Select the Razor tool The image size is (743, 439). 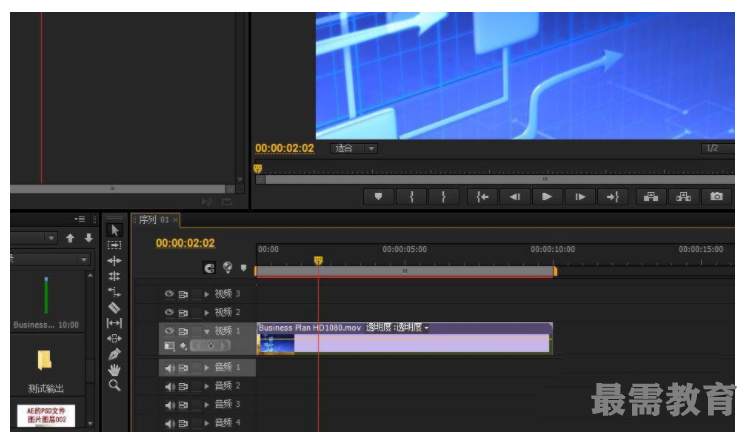[114, 307]
